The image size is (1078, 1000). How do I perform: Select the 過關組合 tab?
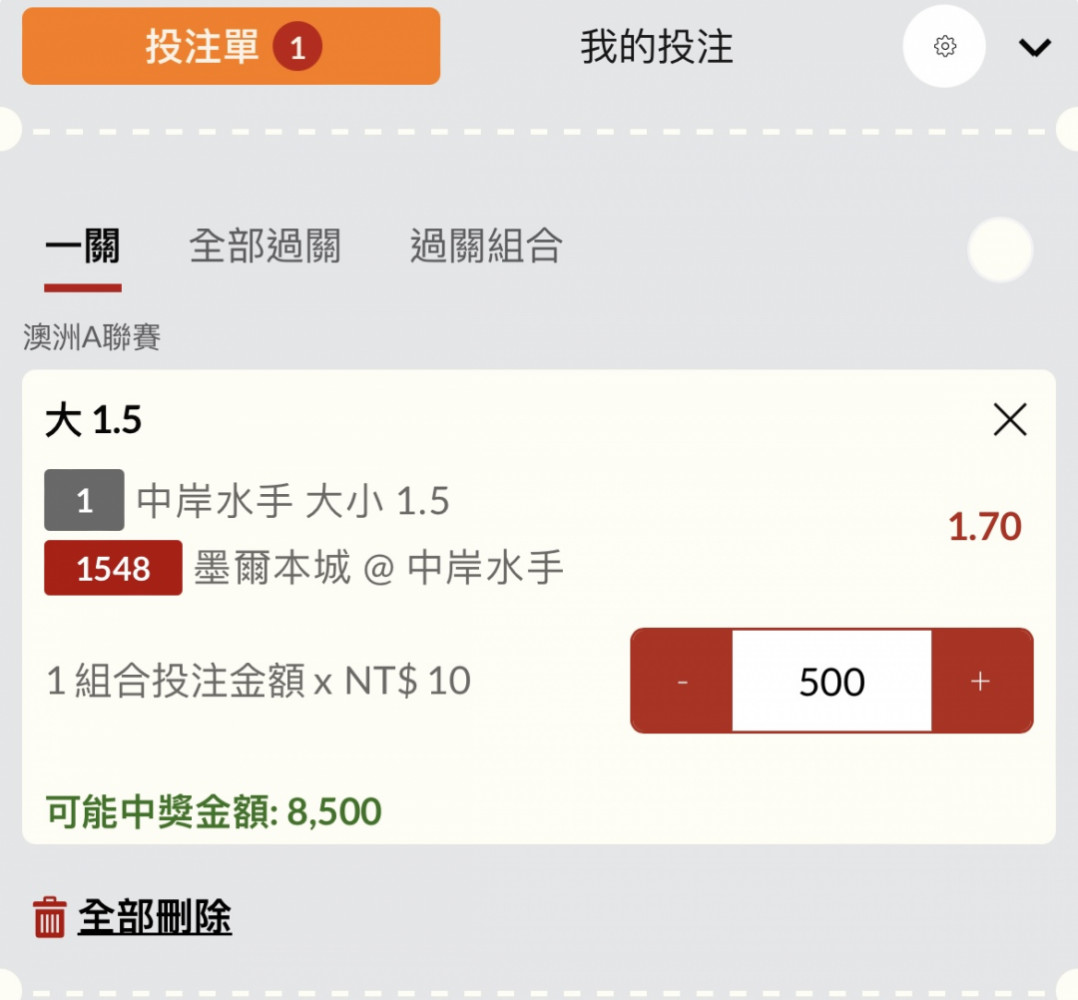(486, 246)
